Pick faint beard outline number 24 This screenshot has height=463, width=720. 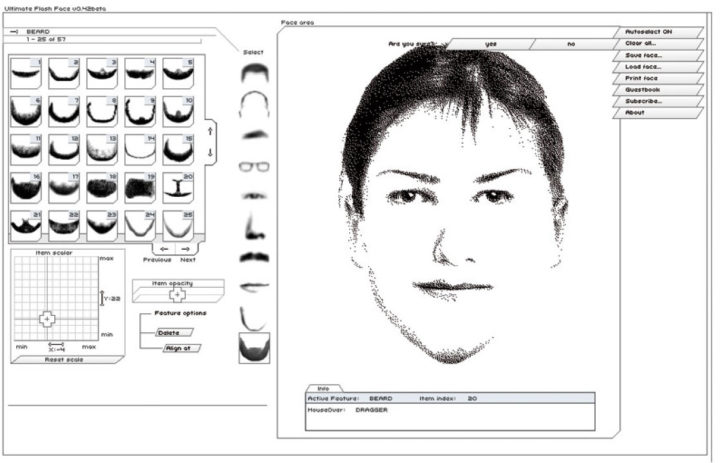140,226
